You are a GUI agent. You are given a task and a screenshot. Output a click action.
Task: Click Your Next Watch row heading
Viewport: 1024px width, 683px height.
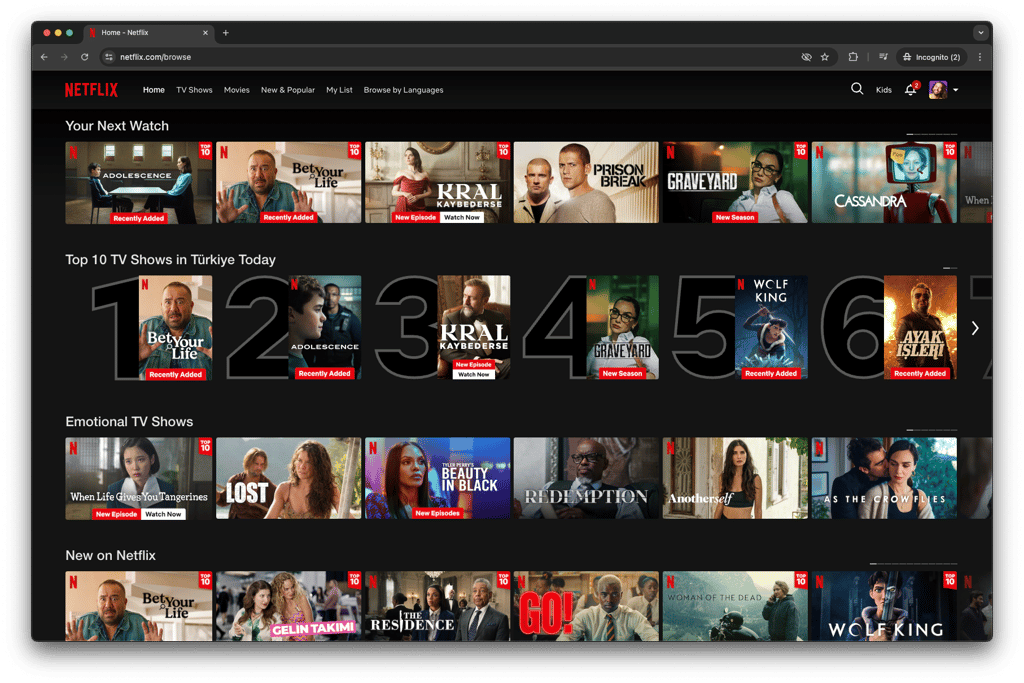[x=117, y=126]
